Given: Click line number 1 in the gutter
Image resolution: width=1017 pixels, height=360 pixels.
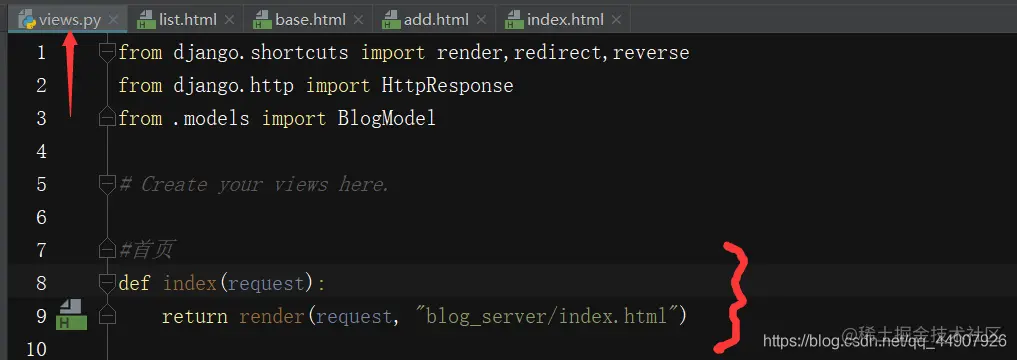Looking at the screenshot, I should click(42, 53).
